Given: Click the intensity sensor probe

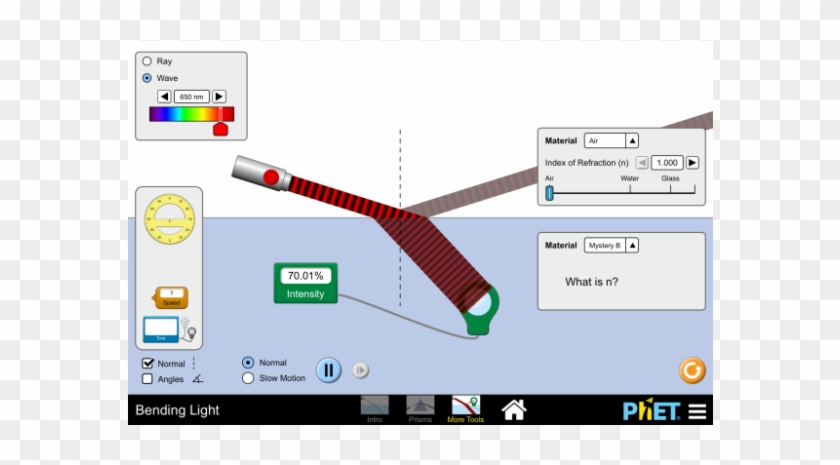Looking at the screenshot, I should [478, 309].
